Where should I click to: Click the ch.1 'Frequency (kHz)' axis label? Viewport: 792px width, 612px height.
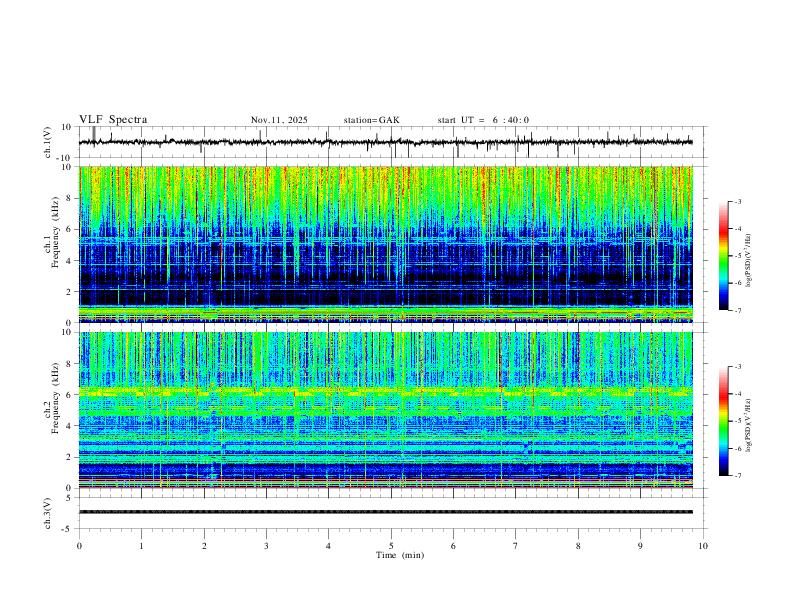click(55, 233)
